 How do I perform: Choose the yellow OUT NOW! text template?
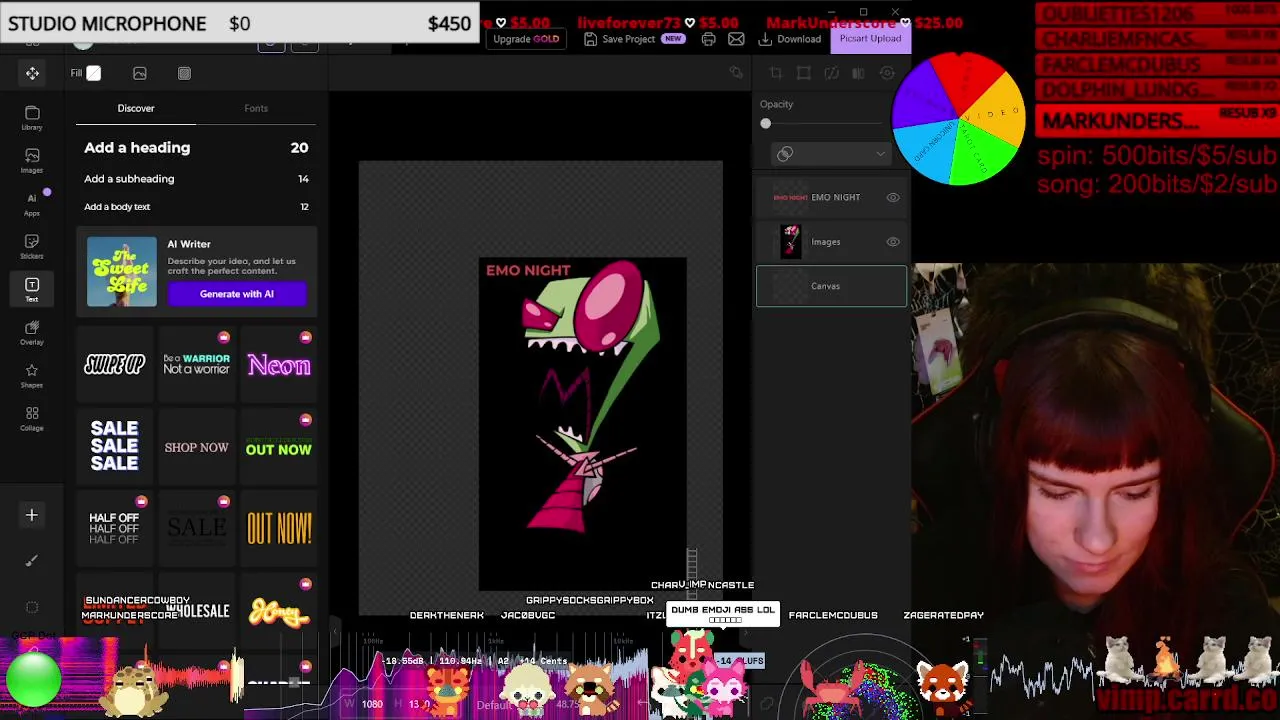[279, 529]
